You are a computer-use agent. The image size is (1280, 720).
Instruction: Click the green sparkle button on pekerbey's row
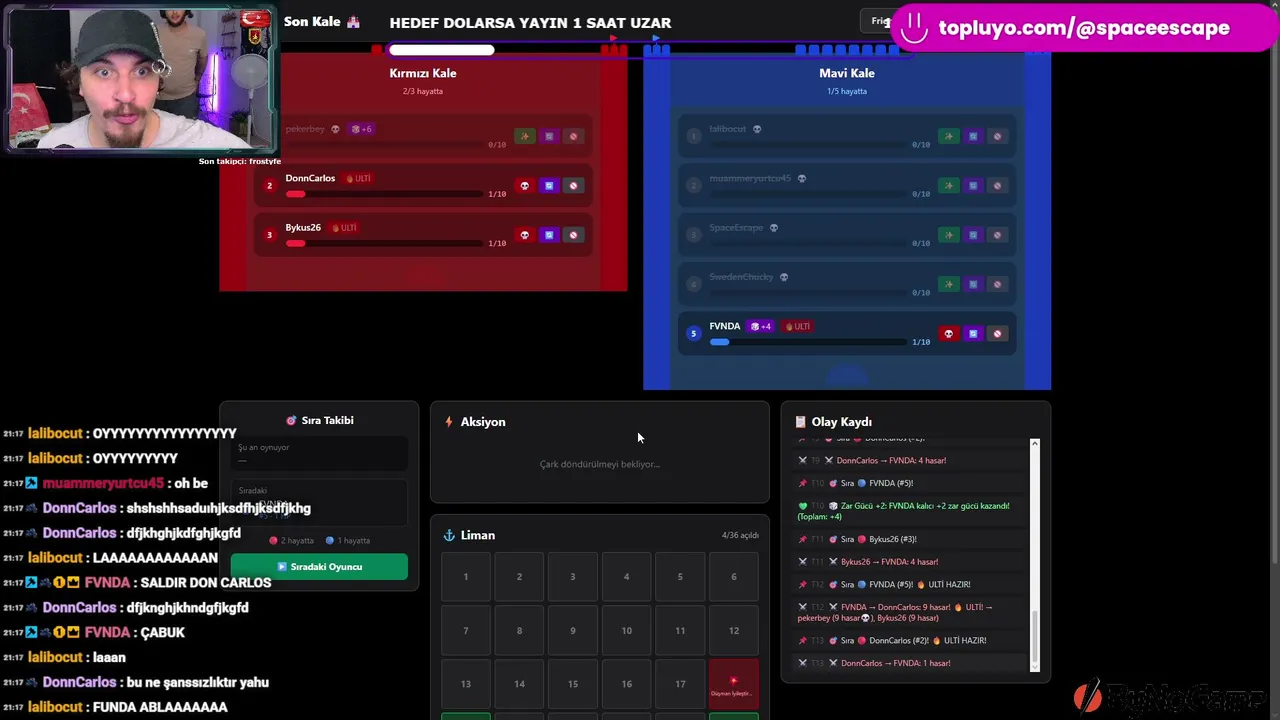point(524,136)
